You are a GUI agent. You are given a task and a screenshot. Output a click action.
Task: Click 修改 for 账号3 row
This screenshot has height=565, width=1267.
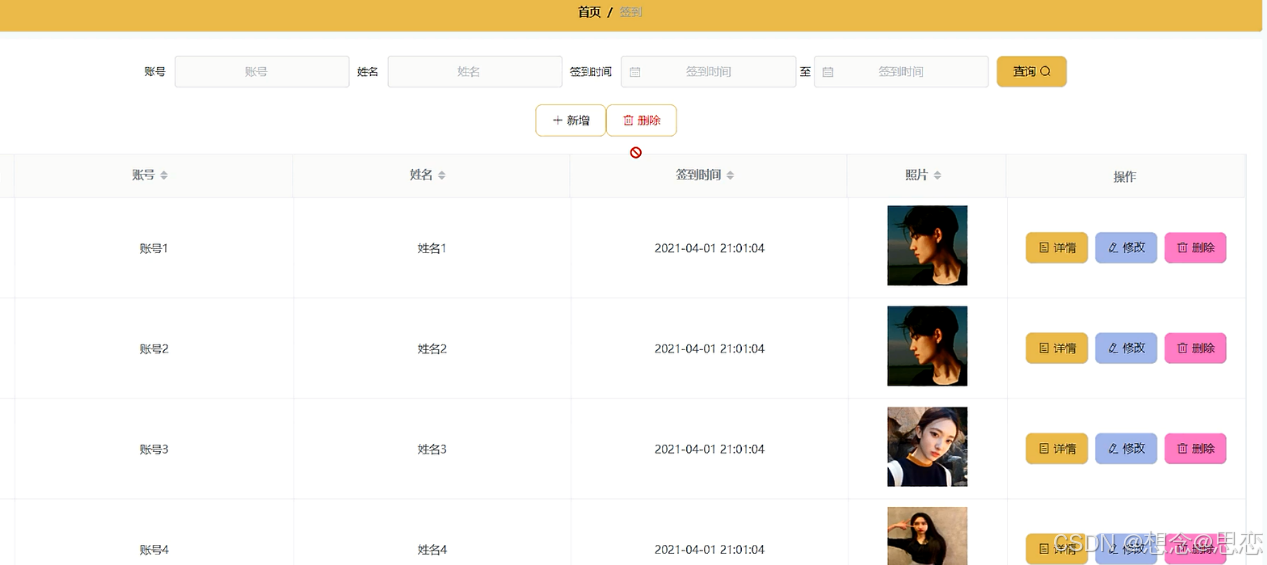click(1126, 449)
